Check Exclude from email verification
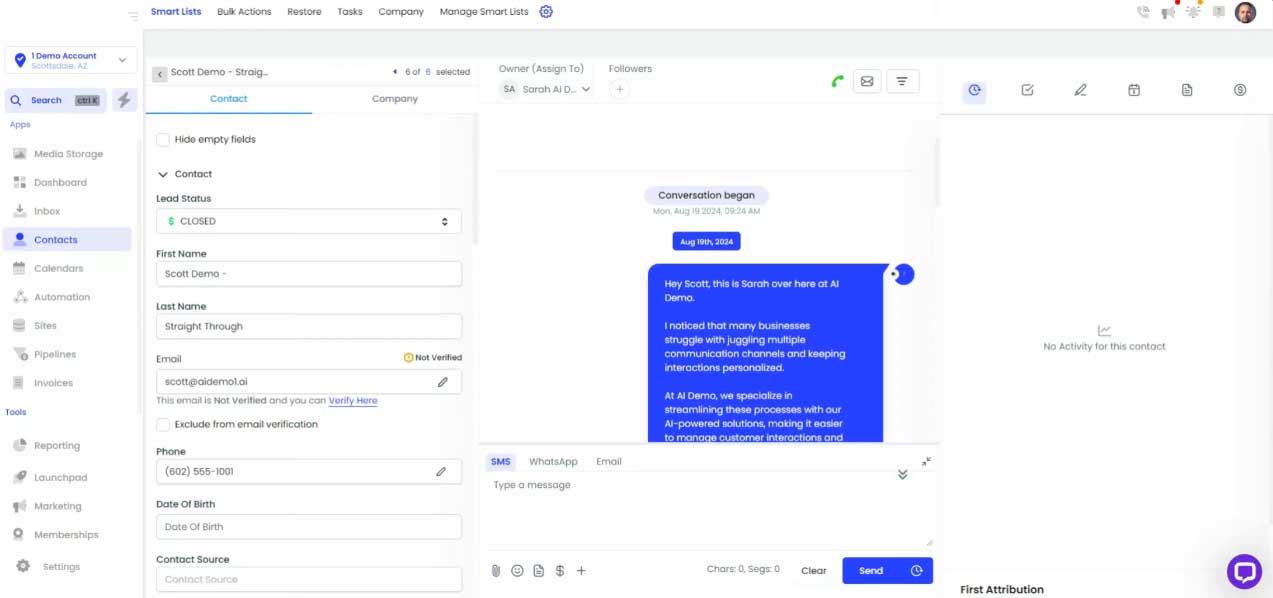This screenshot has width=1273, height=598. pyautogui.click(x=163, y=424)
